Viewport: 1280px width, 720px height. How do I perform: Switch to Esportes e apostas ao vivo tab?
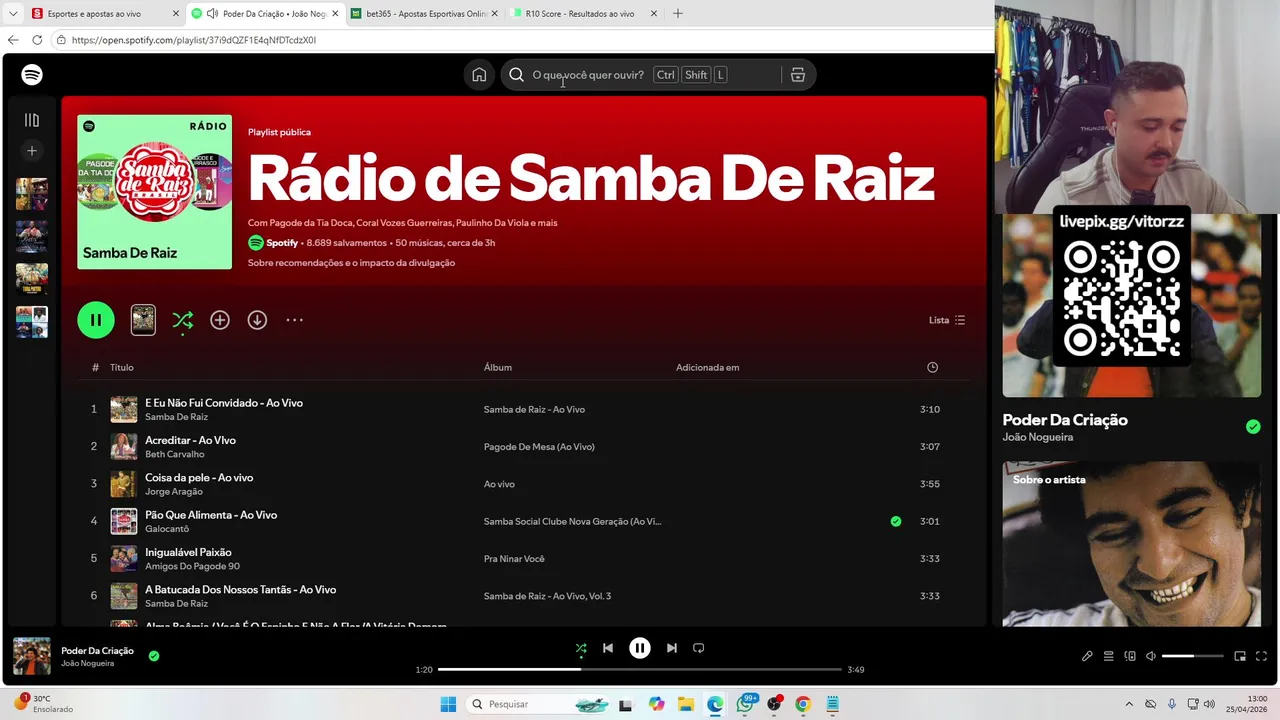pyautogui.click(x=104, y=14)
